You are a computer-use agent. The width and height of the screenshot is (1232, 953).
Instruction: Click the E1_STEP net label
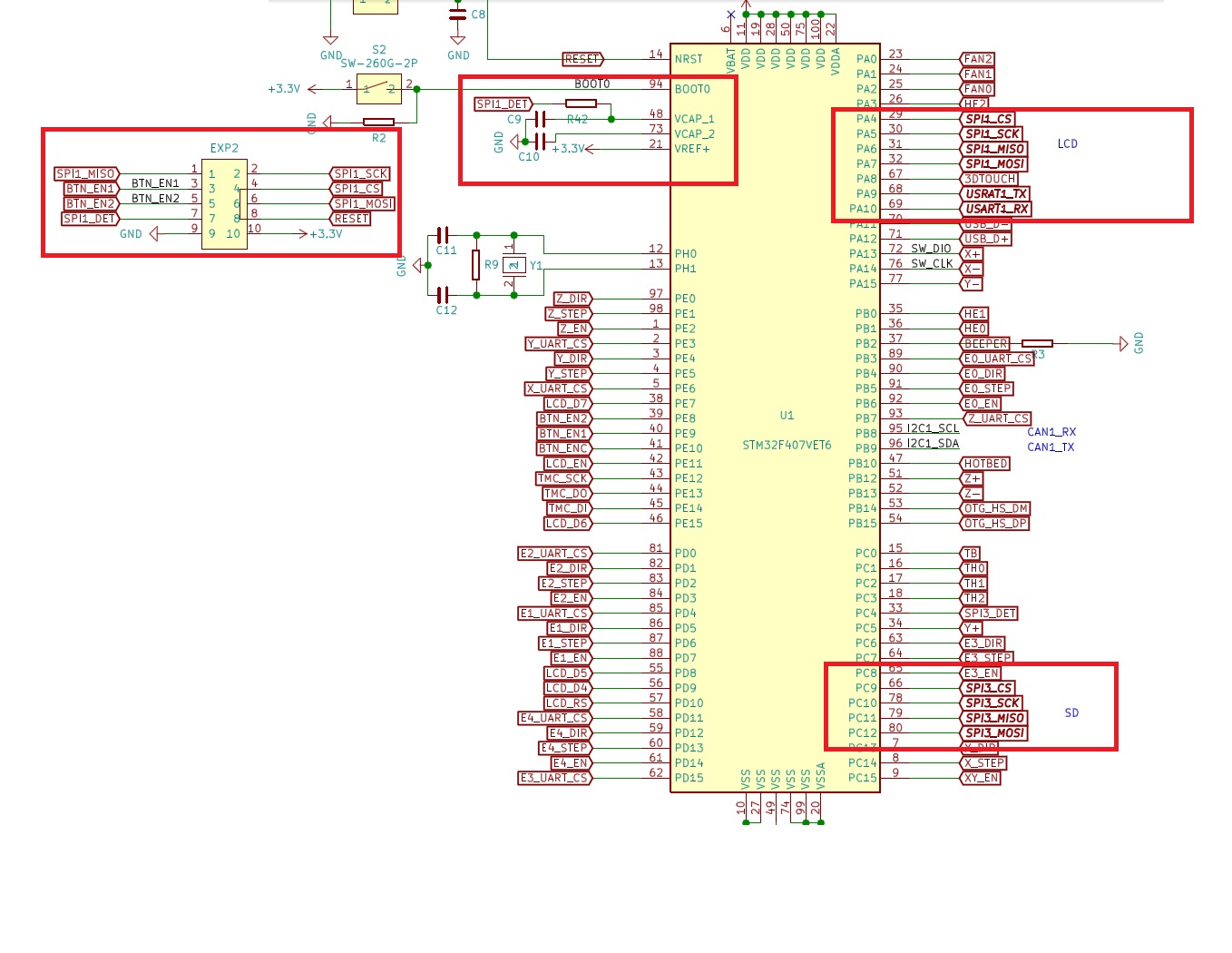tap(565, 644)
